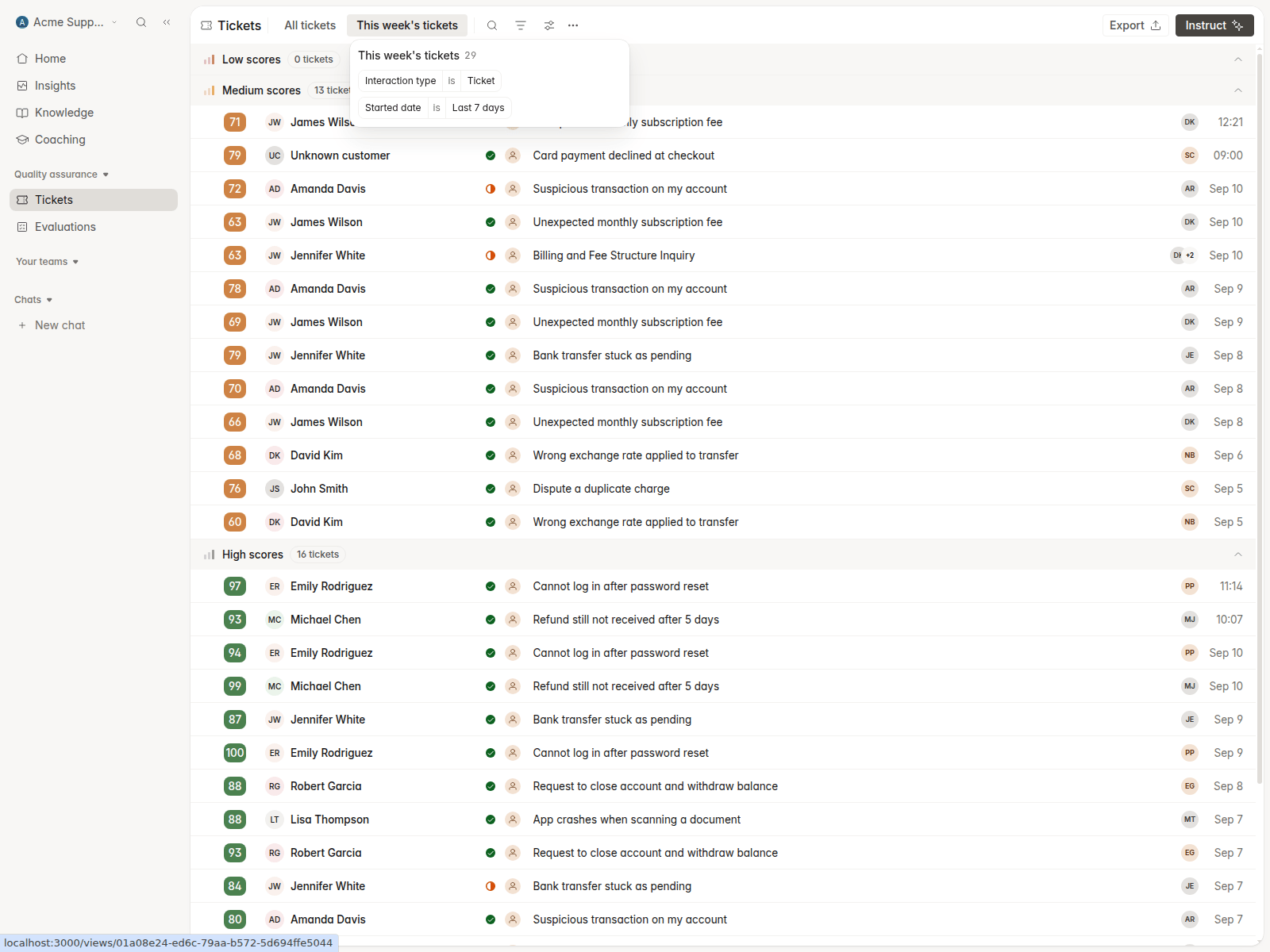Open the view settings sliders icon
The width and height of the screenshot is (1270, 952).
(549, 25)
